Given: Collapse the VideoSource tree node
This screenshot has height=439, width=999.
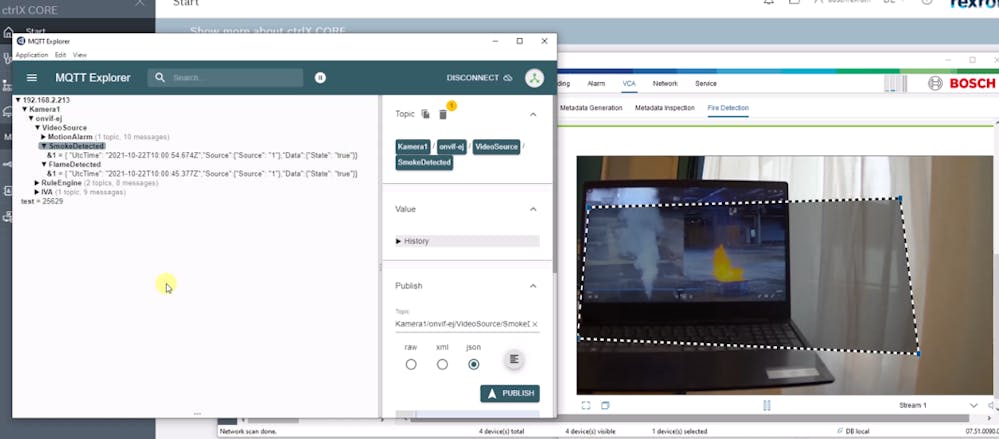Looking at the screenshot, I should click(x=38, y=128).
